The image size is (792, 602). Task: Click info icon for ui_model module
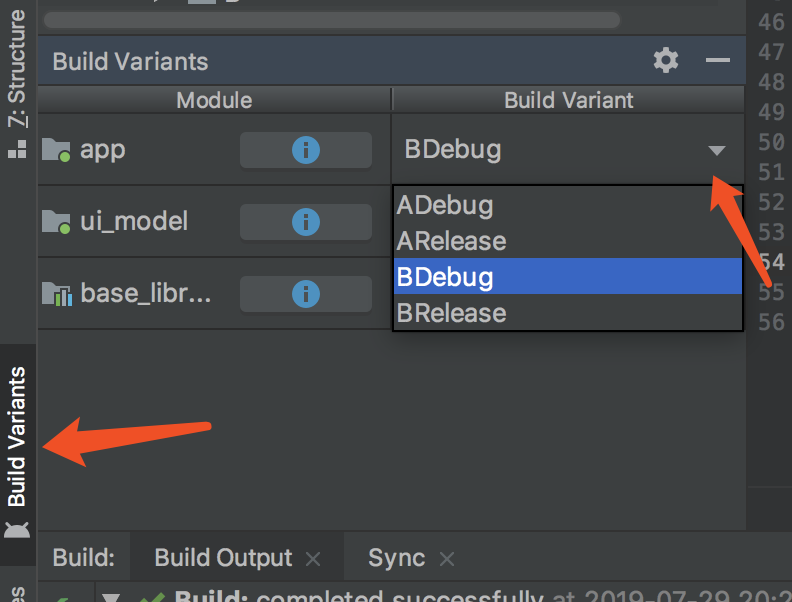pyautogui.click(x=305, y=221)
